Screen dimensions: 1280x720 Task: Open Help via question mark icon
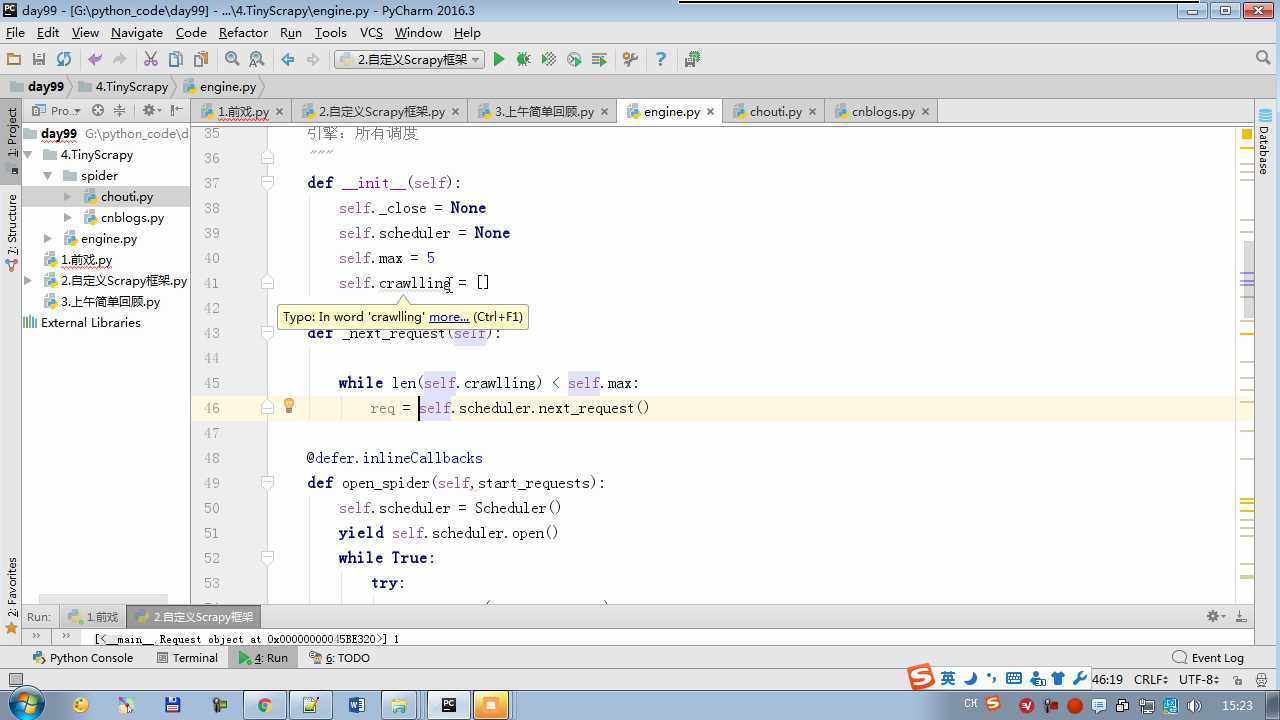coord(660,60)
